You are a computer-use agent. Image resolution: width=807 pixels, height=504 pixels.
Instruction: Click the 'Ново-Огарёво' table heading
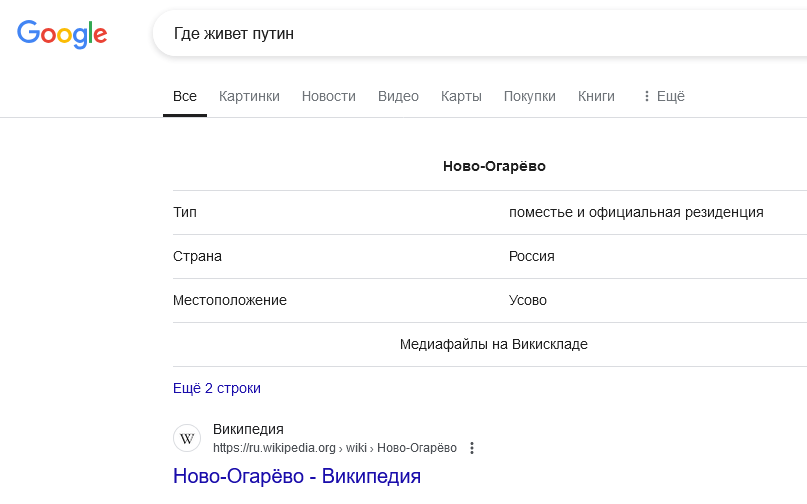pyautogui.click(x=494, y=166)
